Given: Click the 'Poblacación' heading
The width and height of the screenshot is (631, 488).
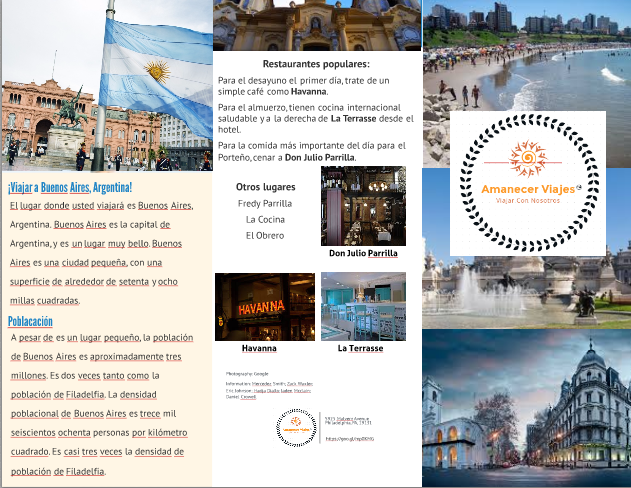Looking at the screenshot, I should point(30,321).
